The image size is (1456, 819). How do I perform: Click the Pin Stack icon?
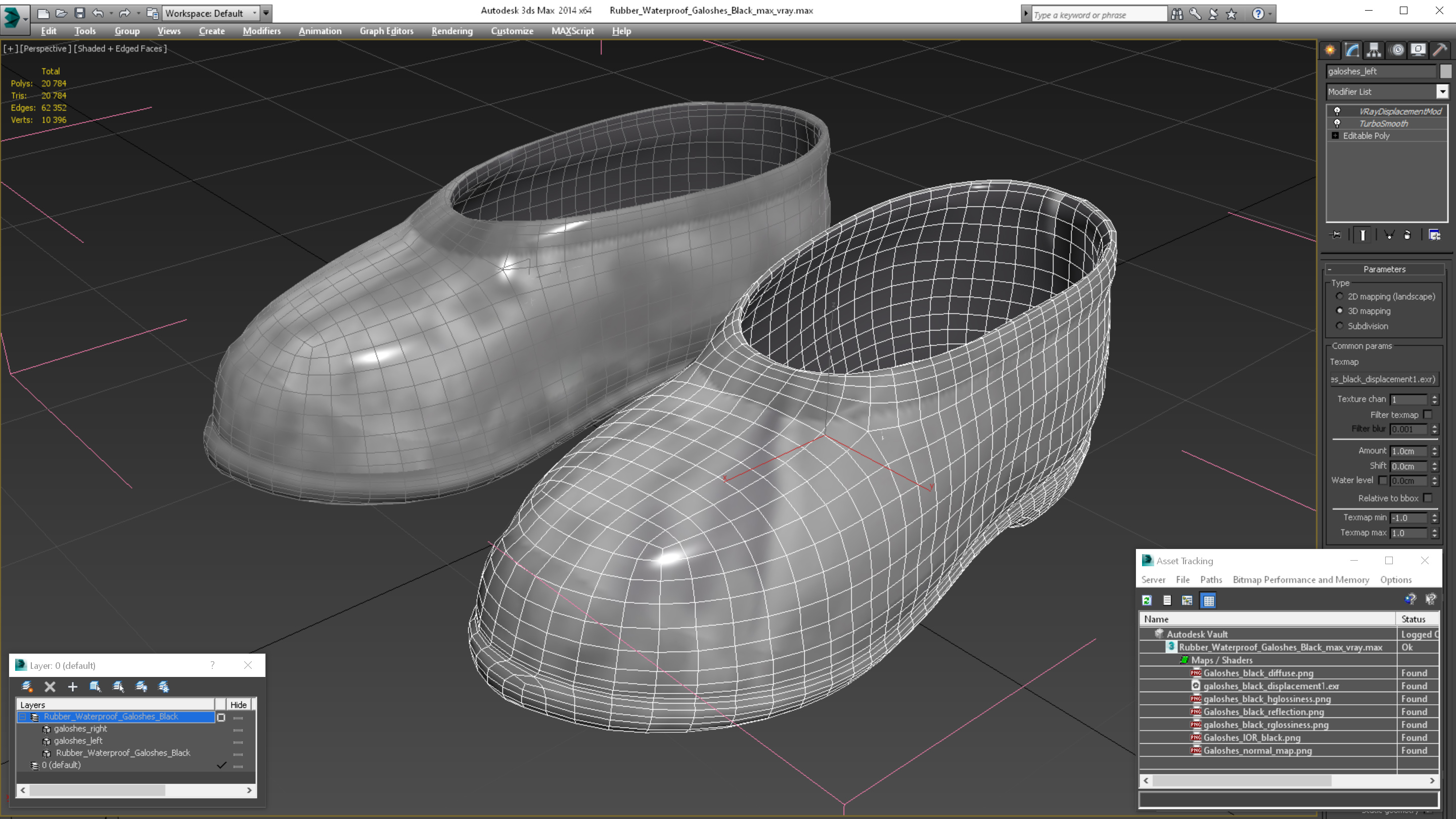coord(1336,235)
